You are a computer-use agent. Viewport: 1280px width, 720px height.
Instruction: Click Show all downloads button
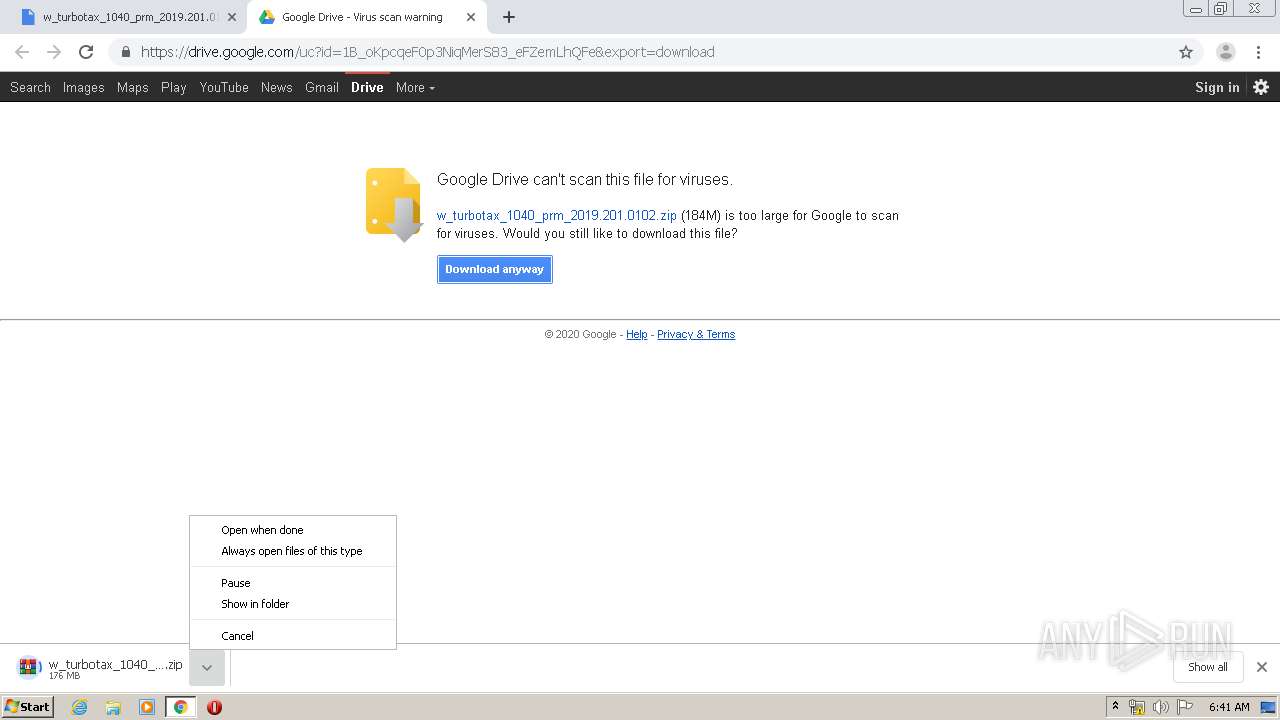1208,667
